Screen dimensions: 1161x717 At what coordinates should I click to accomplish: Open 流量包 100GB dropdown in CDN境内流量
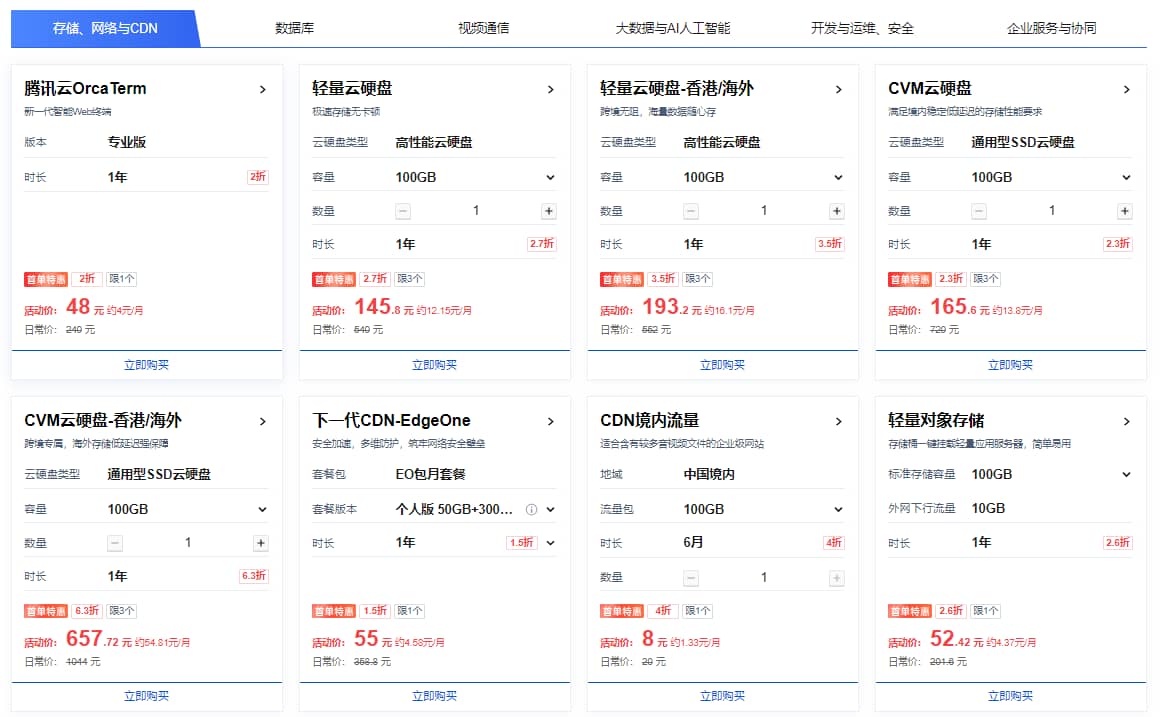pyautogui.click(x=838, y=509)
